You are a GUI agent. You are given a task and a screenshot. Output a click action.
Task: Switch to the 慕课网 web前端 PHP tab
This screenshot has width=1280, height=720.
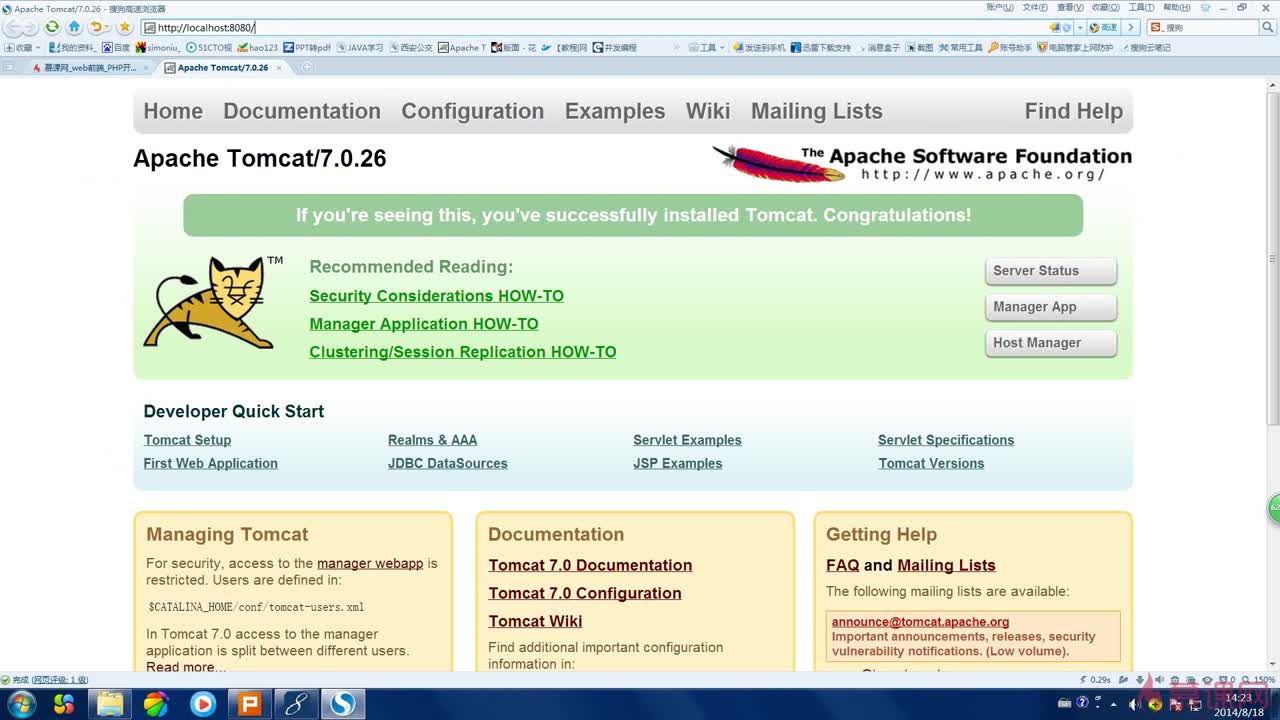[88, 68]
